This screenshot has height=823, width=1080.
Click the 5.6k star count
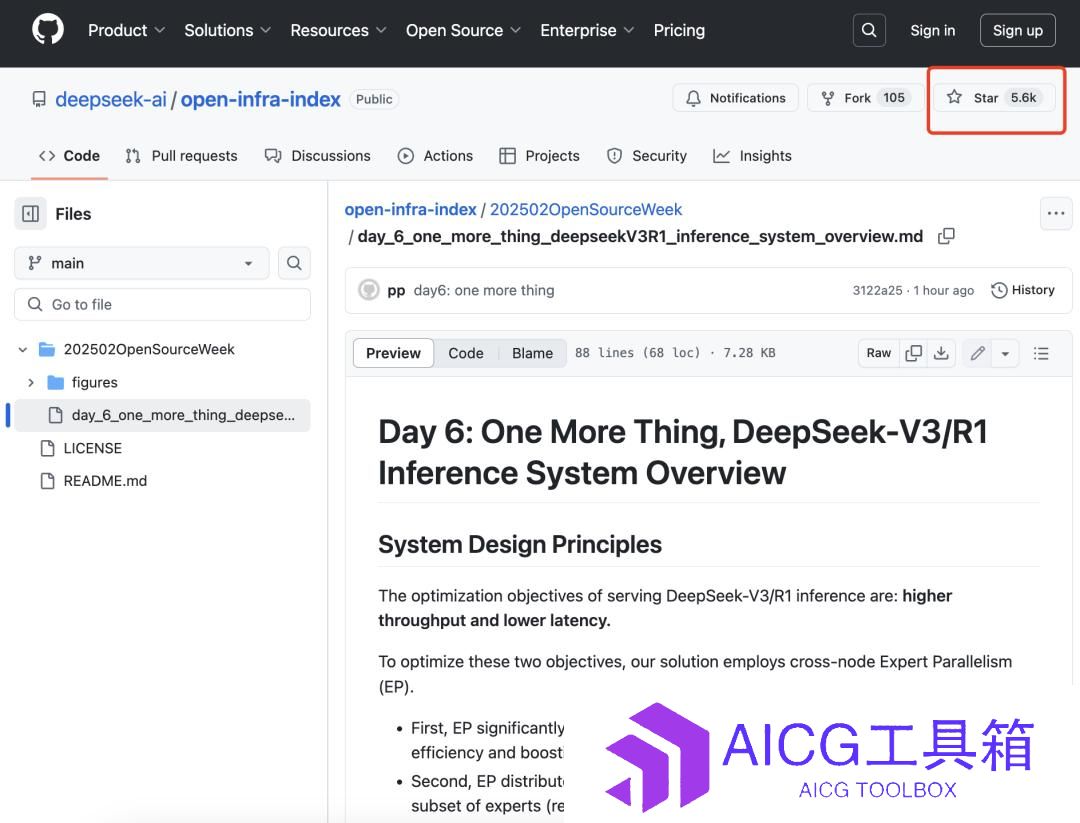(x=1024, y=98)
